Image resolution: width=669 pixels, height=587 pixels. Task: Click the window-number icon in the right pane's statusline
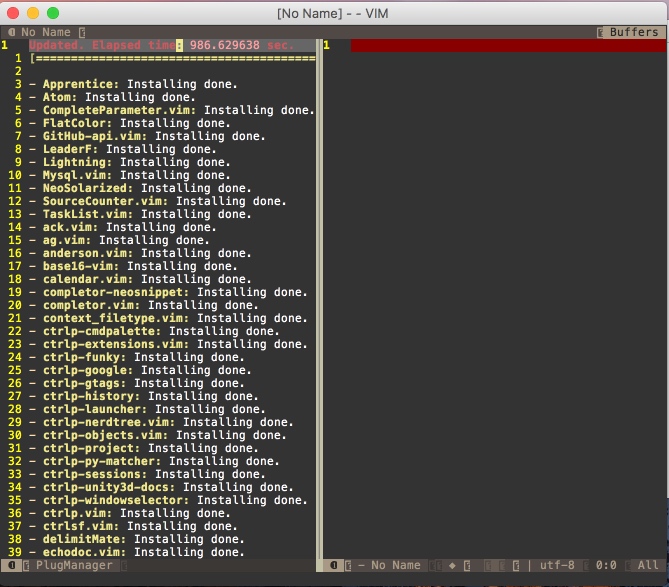click(x=334, y=565)
